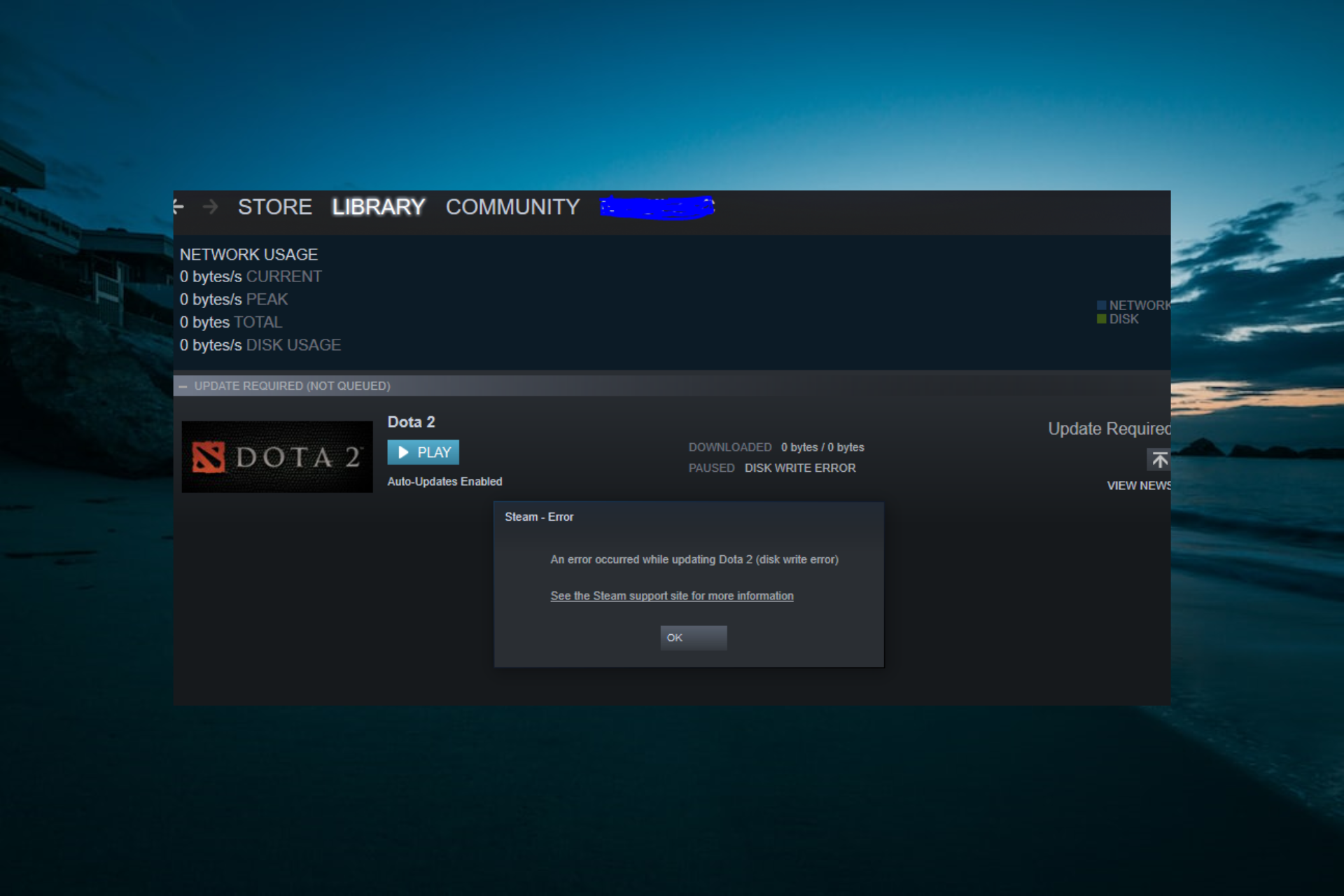Viewport: 1344px width, 896px height.
Task: Click the Steam - Error dialog title
Action: click(539, 517)
